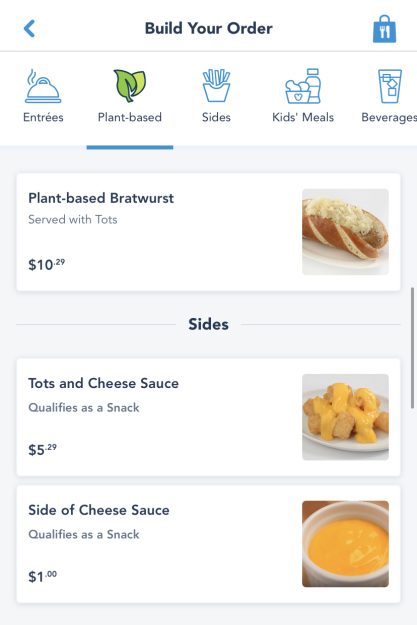The image size is (417, 625).
Task: Tap the Build Your Order title
Action: pos(208,28)
